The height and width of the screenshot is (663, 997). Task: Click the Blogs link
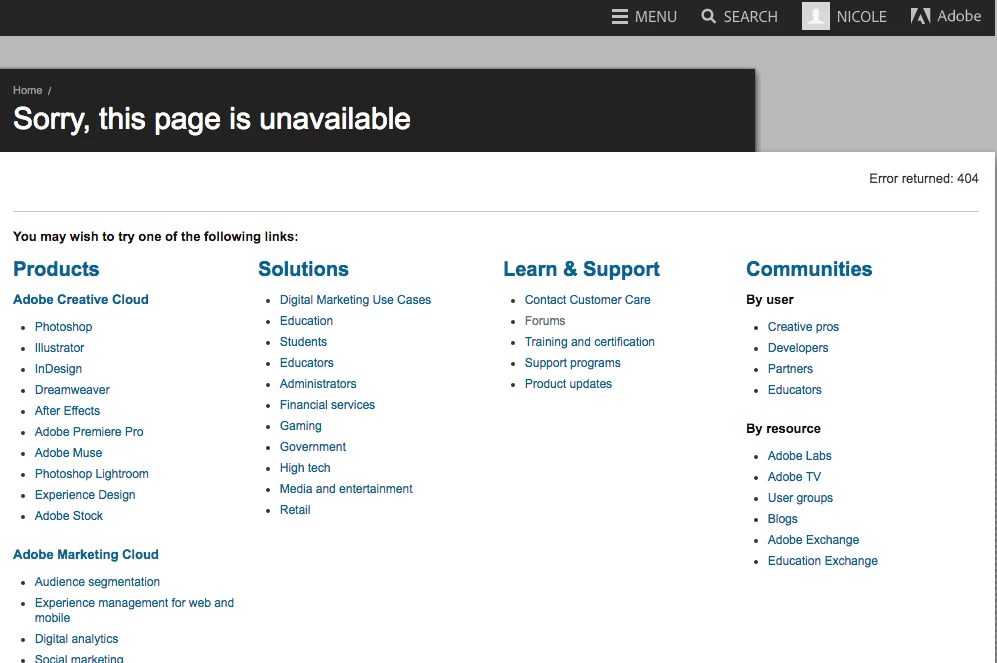pos(782,519)
